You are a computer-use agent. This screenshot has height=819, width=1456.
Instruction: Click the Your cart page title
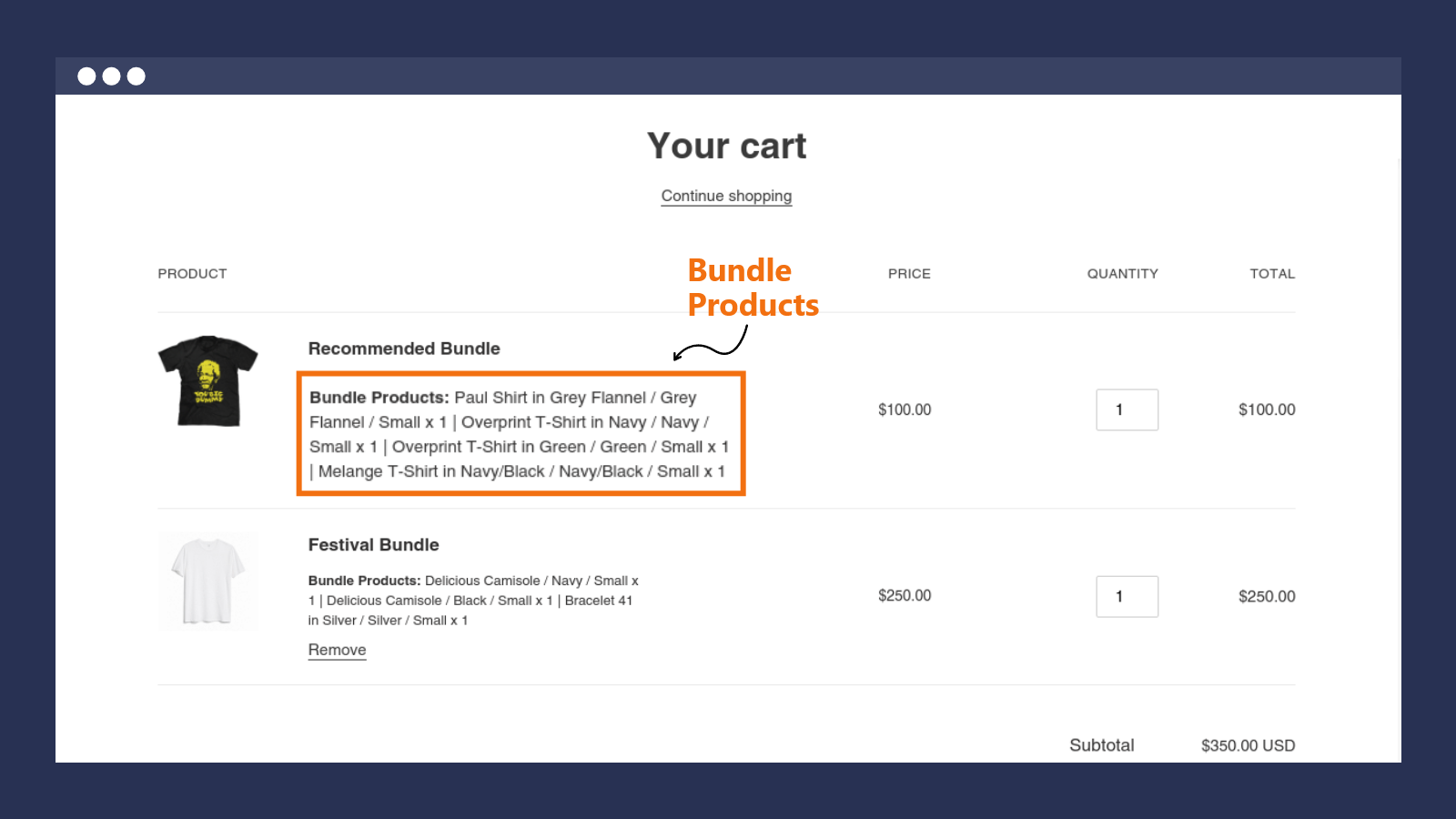[726, 146]
